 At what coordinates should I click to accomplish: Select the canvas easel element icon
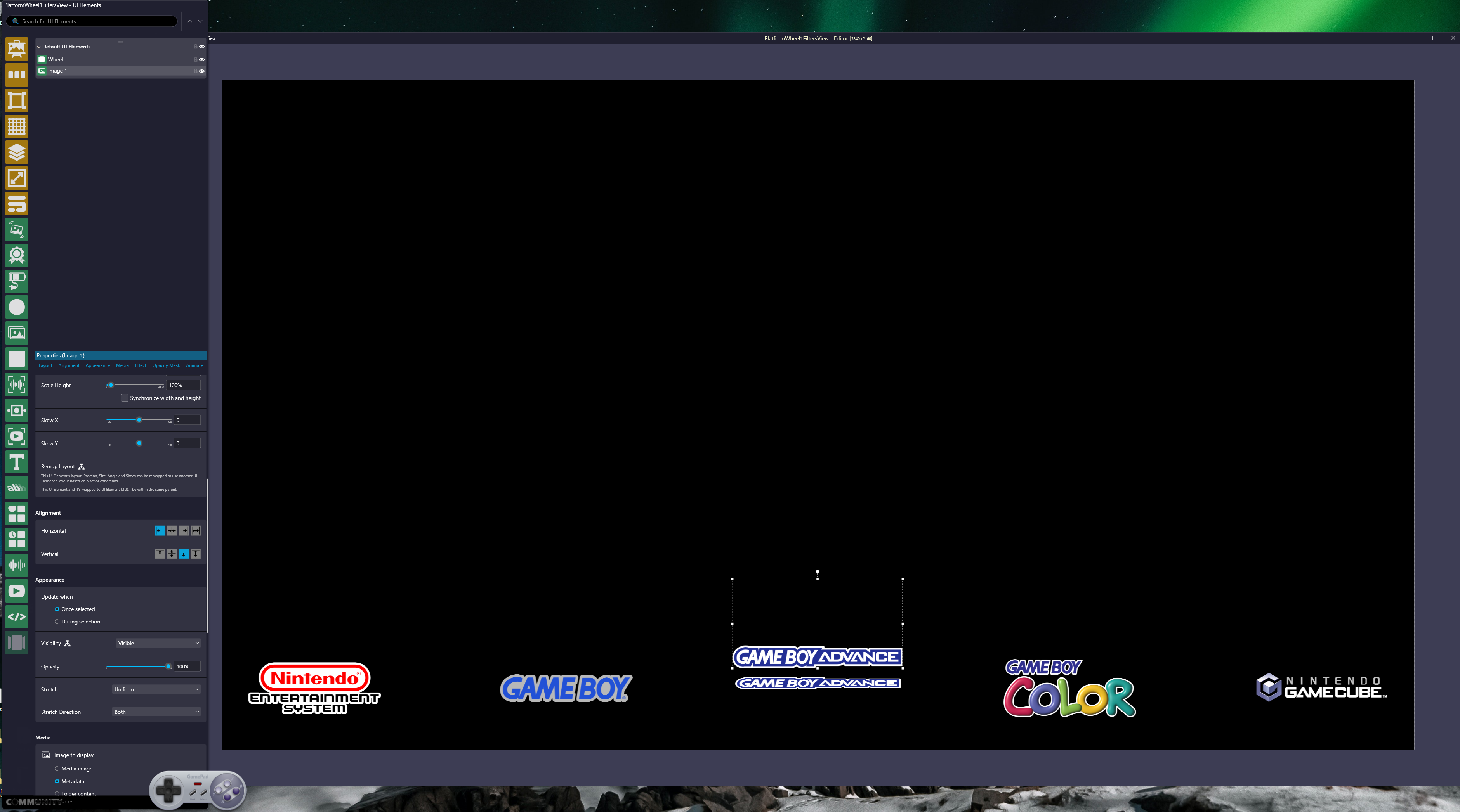(16, 49)
